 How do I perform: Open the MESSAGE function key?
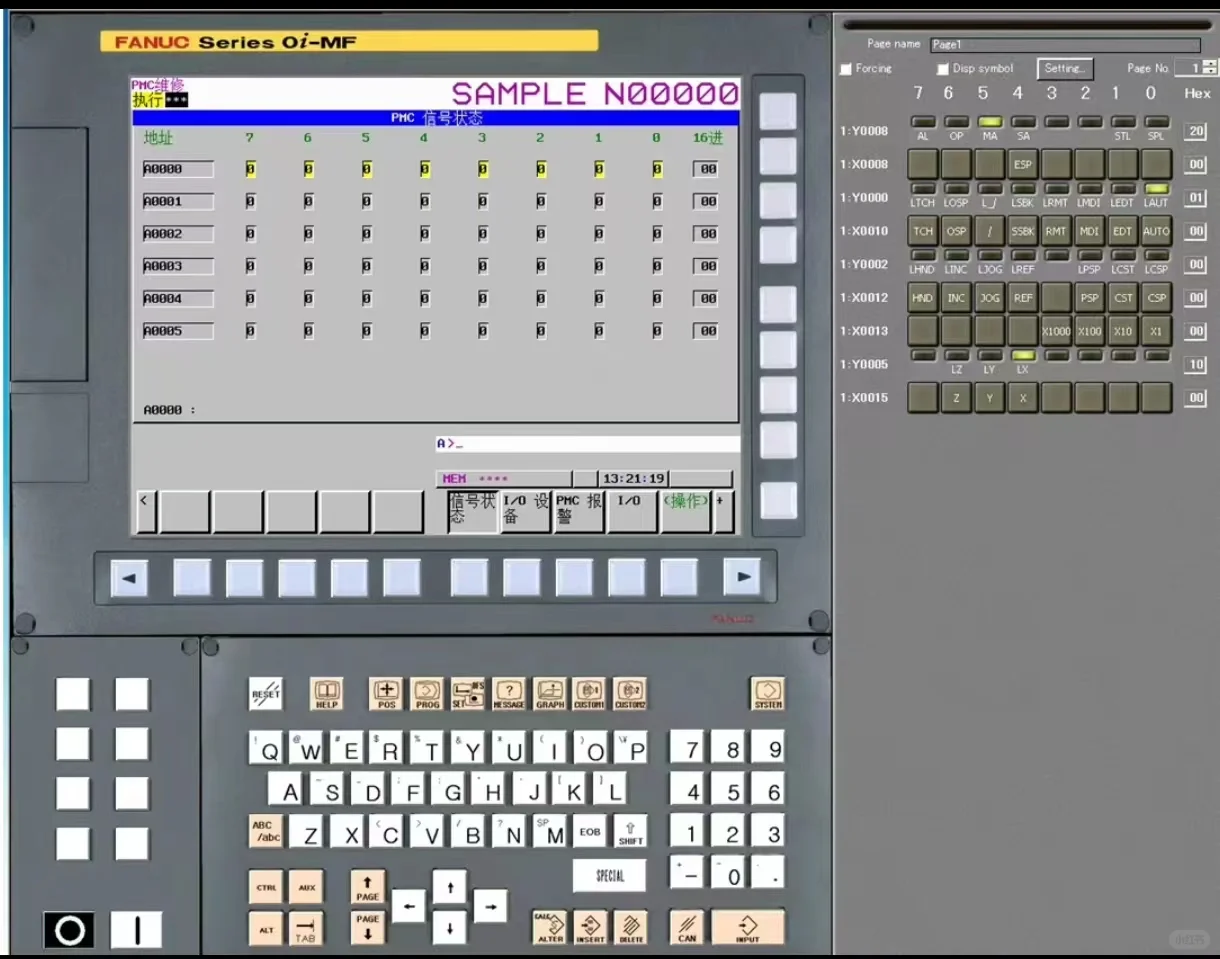point(508,693)
